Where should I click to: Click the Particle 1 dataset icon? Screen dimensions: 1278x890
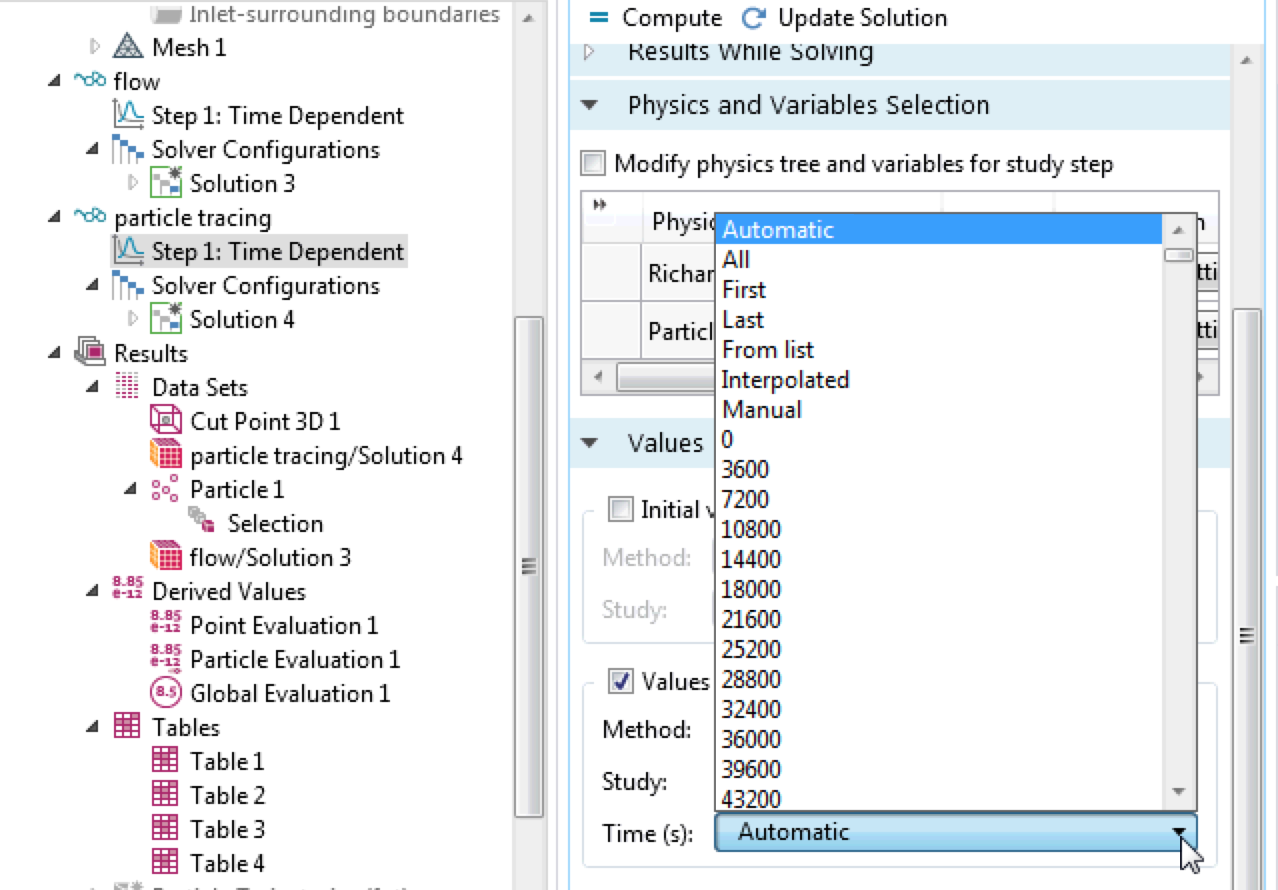tap(165, 489)
